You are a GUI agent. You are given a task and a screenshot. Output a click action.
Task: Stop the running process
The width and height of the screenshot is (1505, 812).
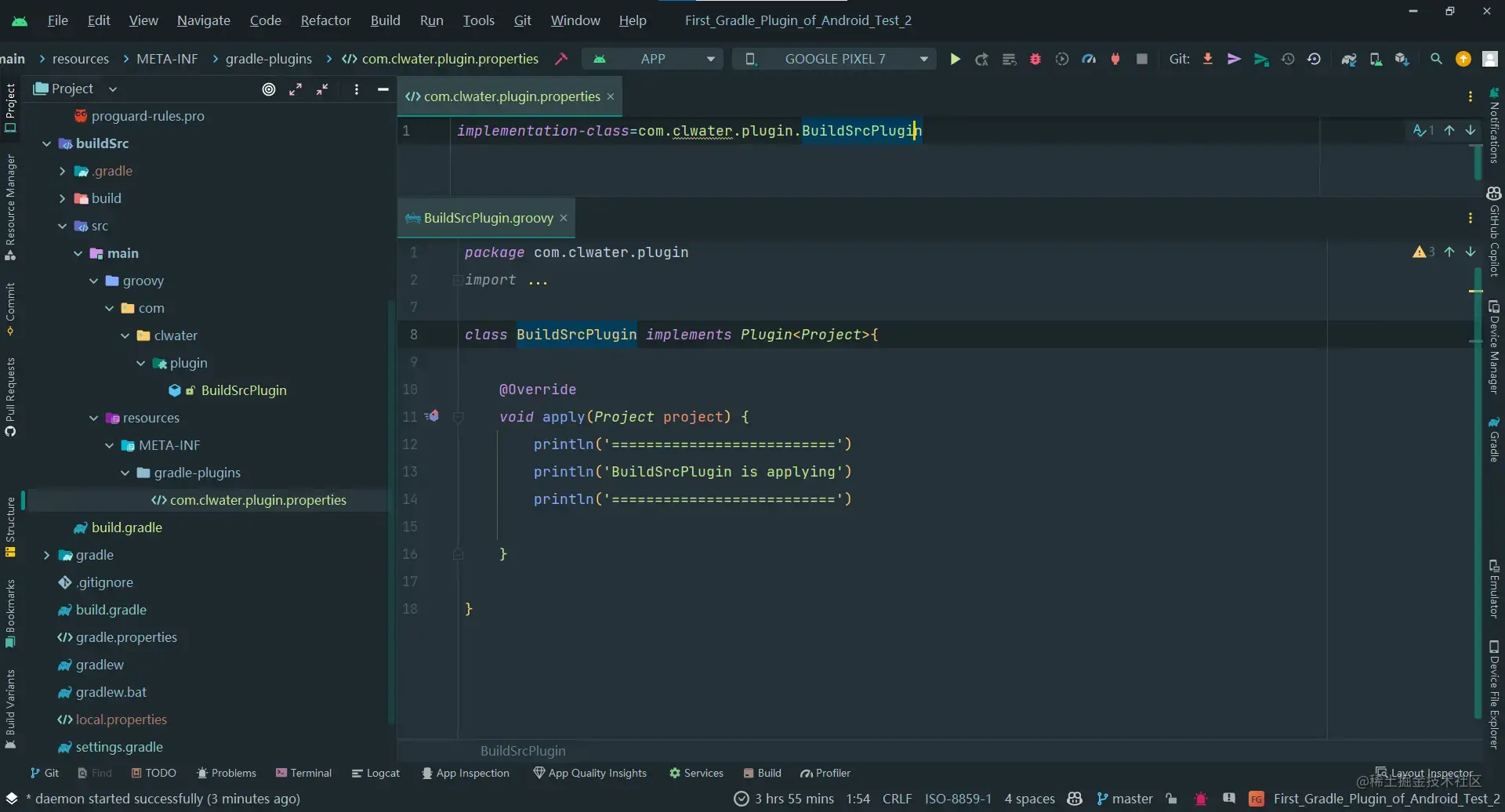[x=1142, y=59]
